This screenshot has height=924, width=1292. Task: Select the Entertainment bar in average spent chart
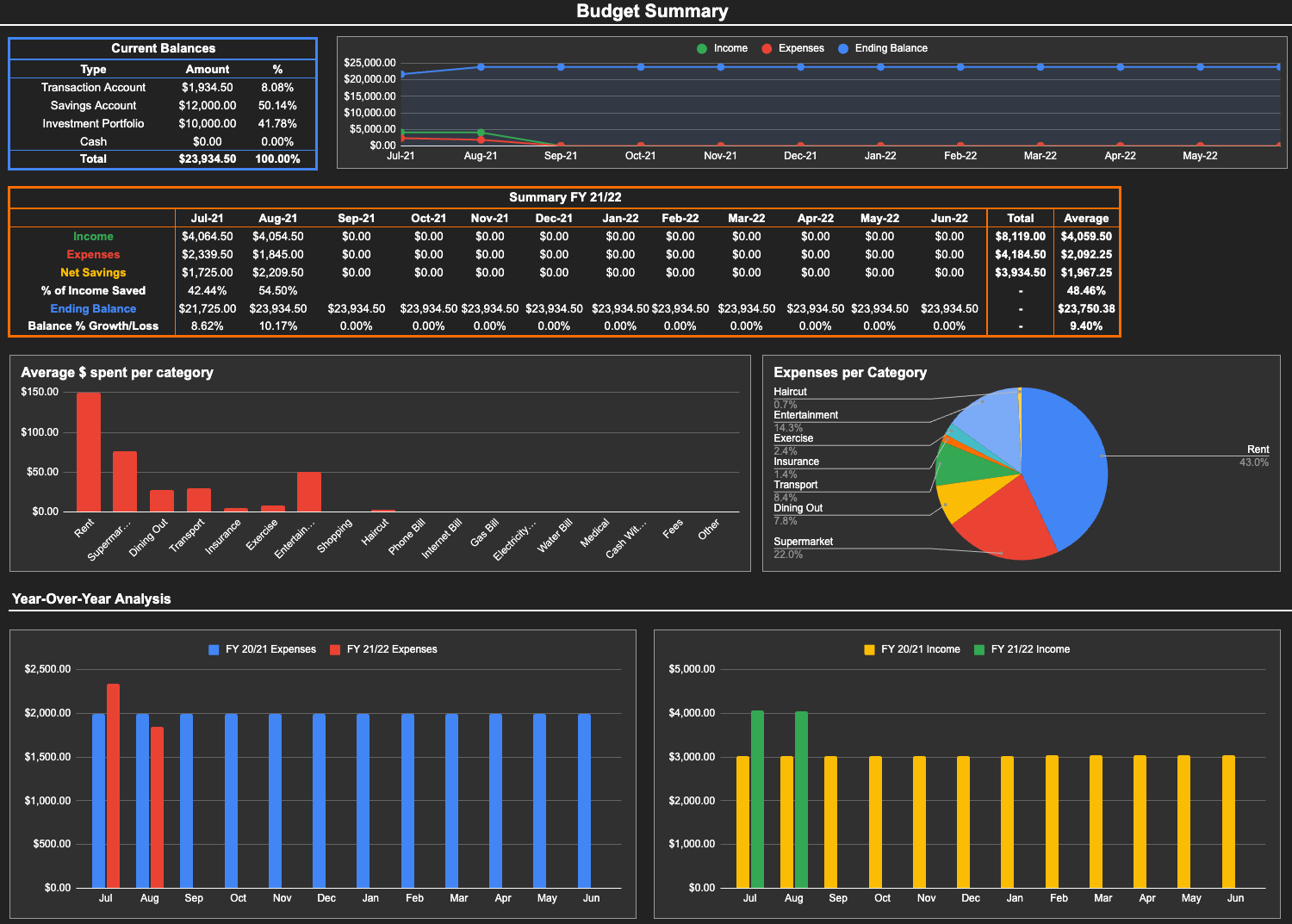[x=309, y=492]
